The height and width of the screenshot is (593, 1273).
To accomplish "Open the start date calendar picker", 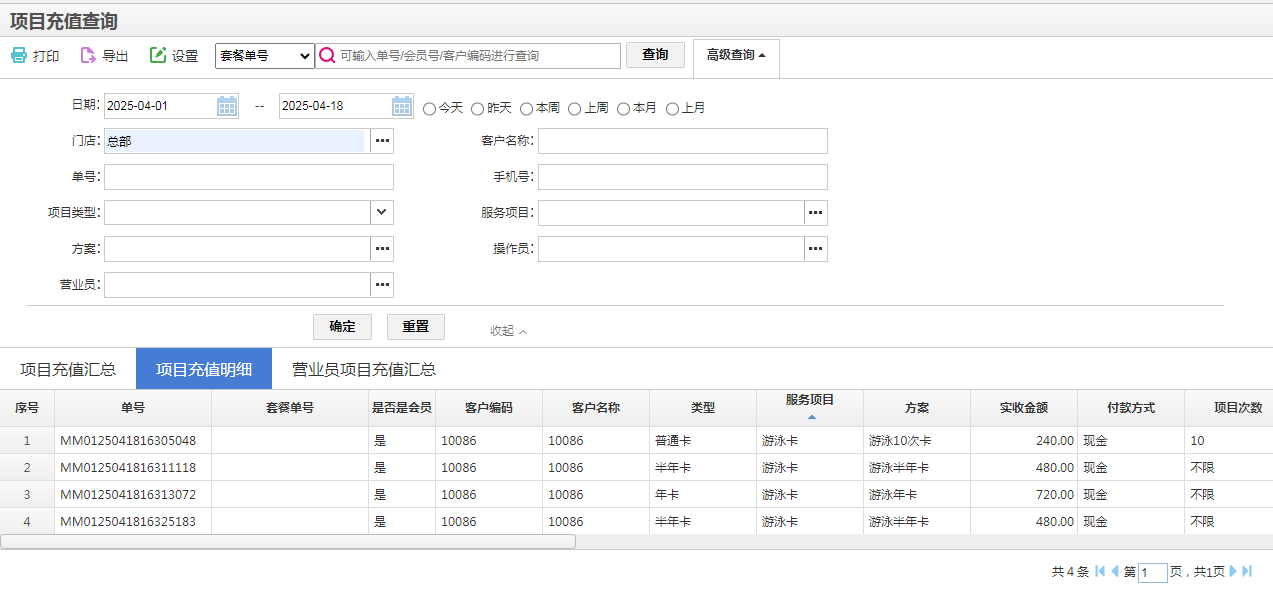I will 227,106.
